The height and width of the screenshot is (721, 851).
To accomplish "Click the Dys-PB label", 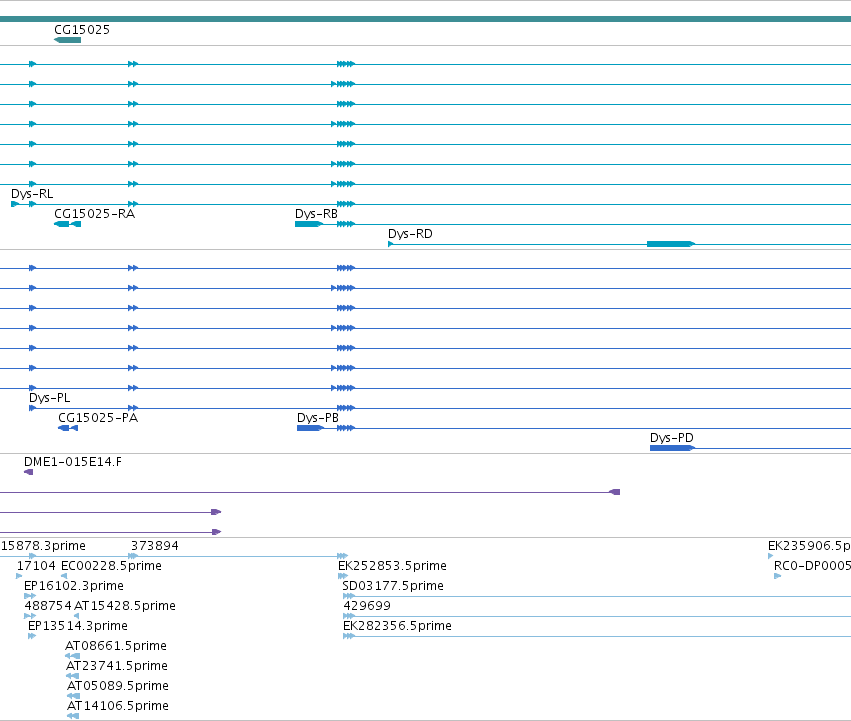I will click(x=318, y=418).
